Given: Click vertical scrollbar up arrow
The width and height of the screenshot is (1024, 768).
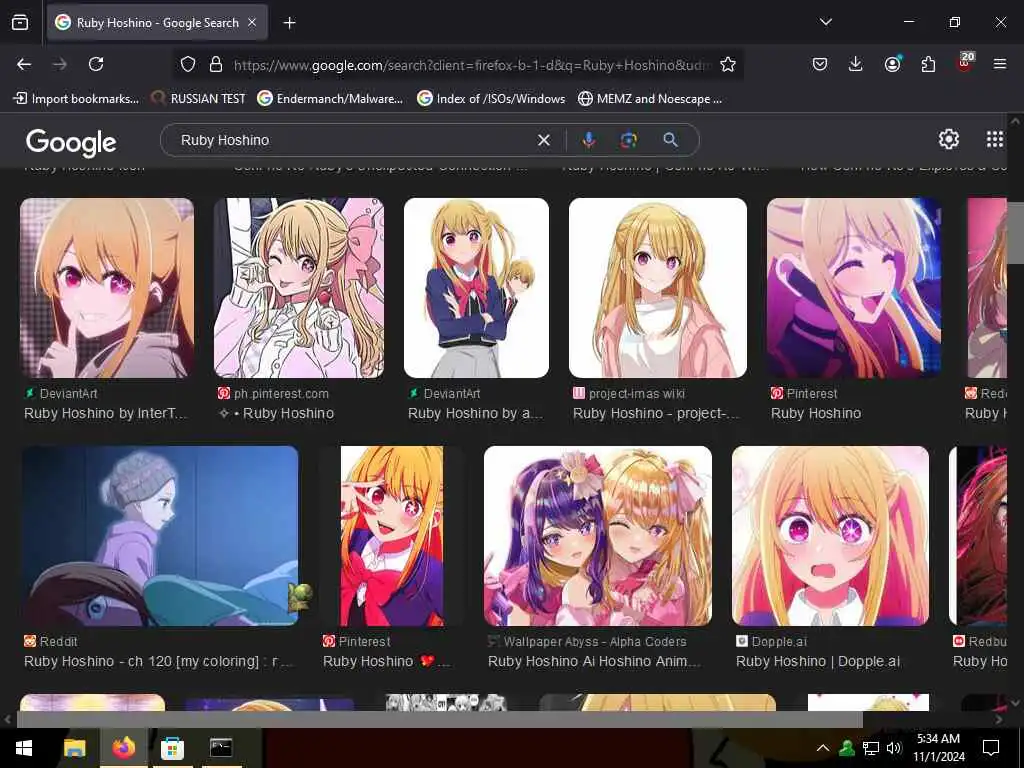Looking at the screenshot, I should (x=1015, y=121).
